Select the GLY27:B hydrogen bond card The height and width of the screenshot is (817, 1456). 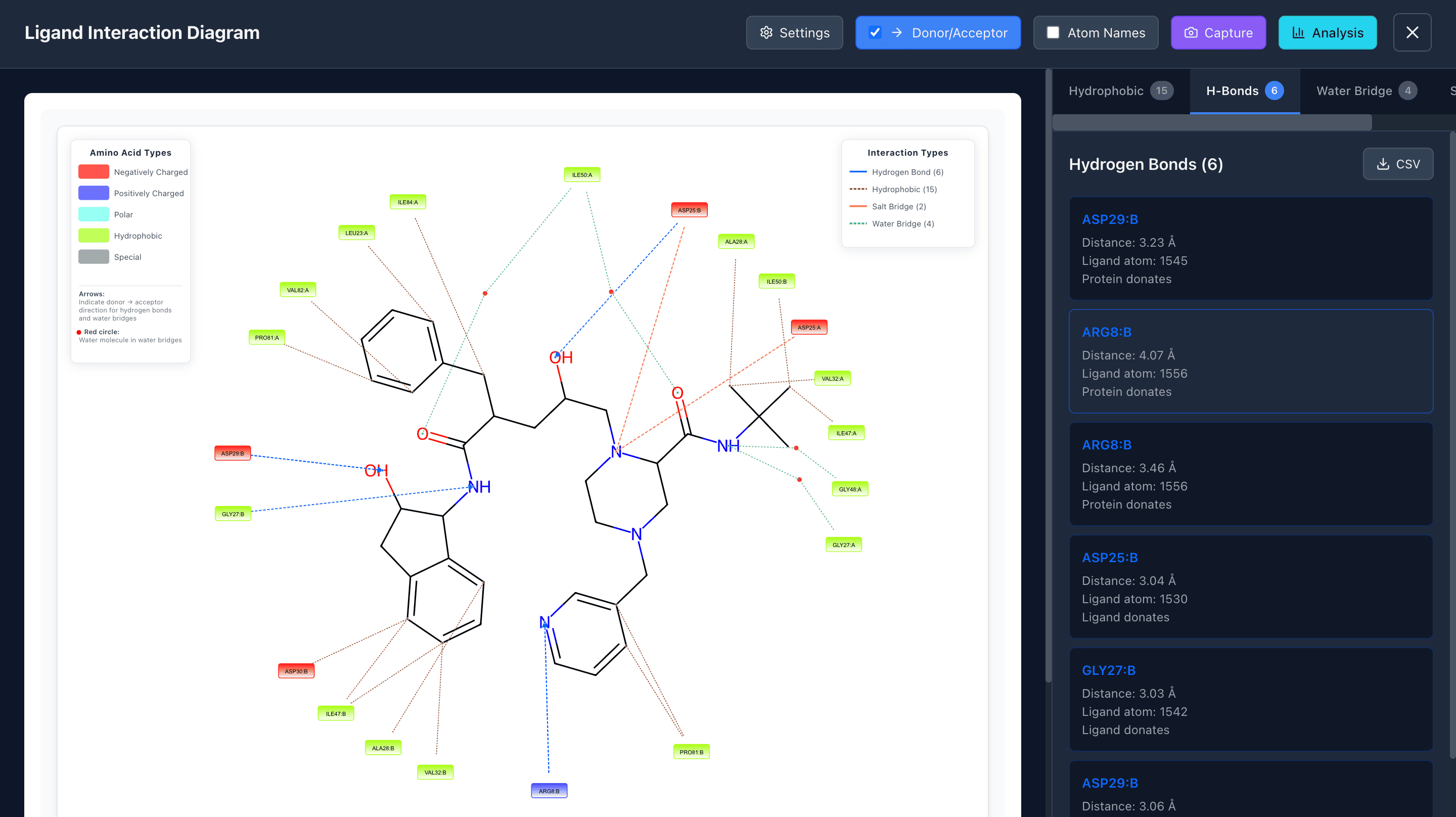click(1250, 699)
